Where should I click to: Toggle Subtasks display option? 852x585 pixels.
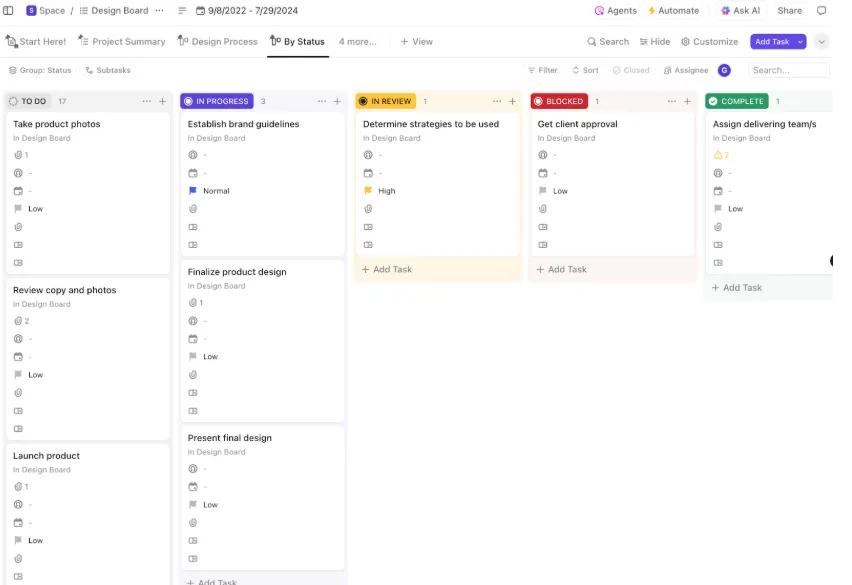click(108, 70)
